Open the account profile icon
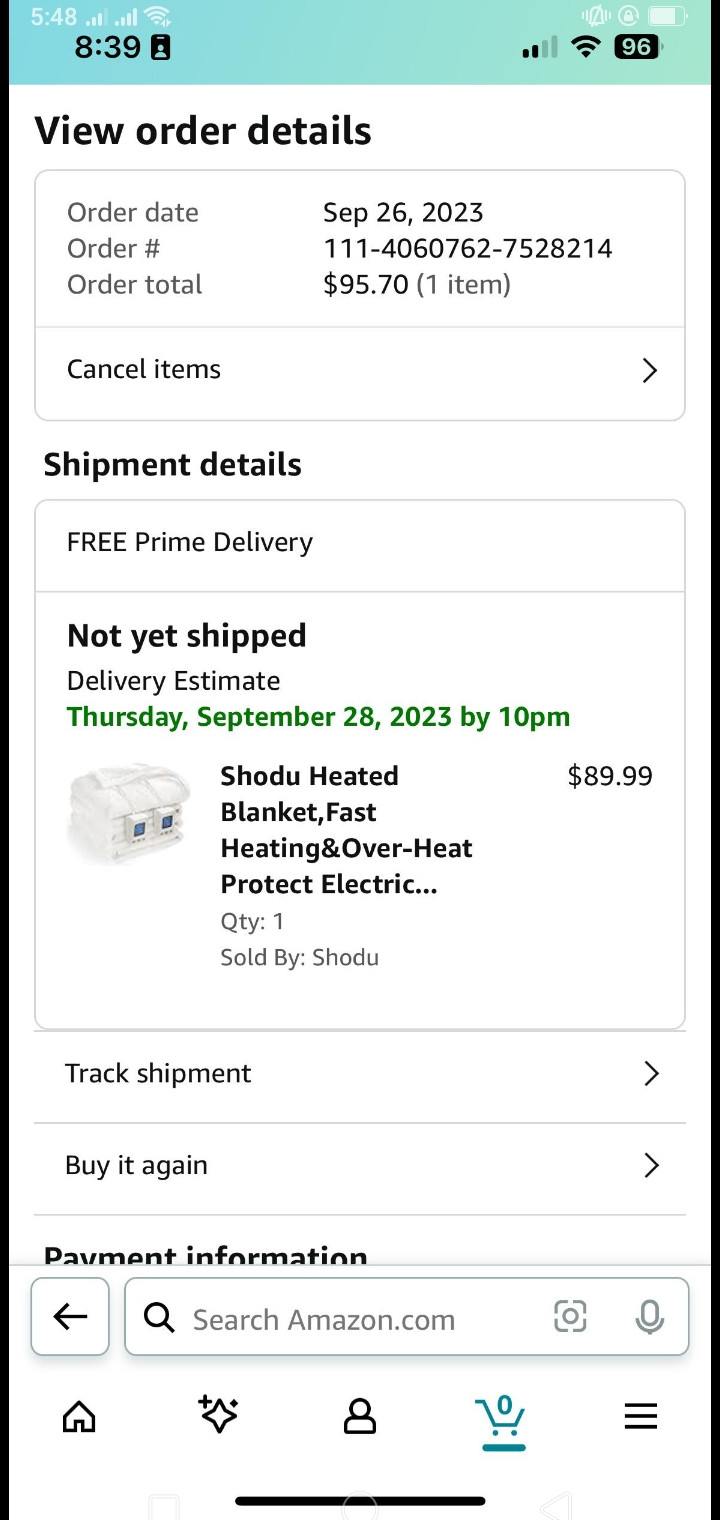This screenshot has height=1520, width=720. pyautogui.click(x=360, y=1416)
